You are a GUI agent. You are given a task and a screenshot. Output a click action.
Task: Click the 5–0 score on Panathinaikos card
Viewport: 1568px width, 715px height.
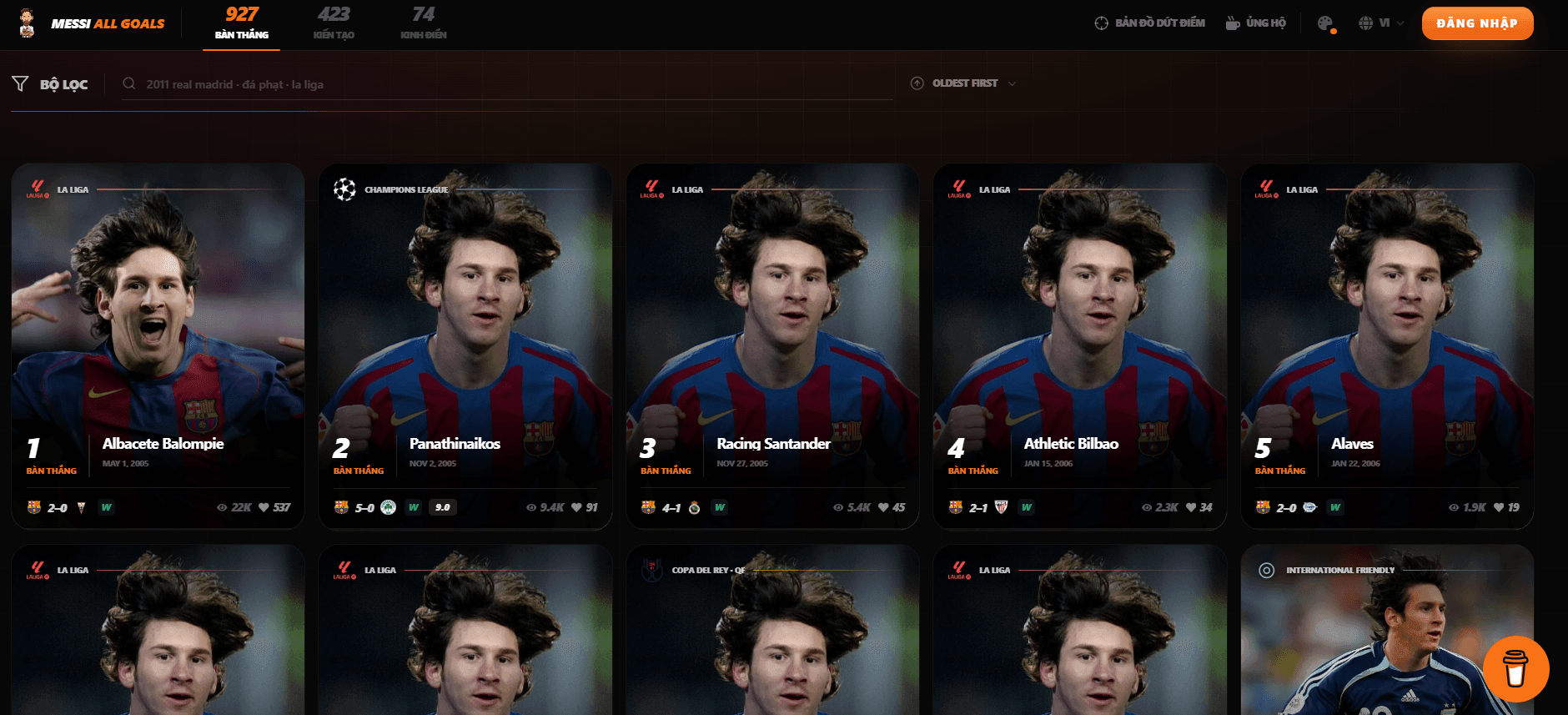[x=365, y=507]
